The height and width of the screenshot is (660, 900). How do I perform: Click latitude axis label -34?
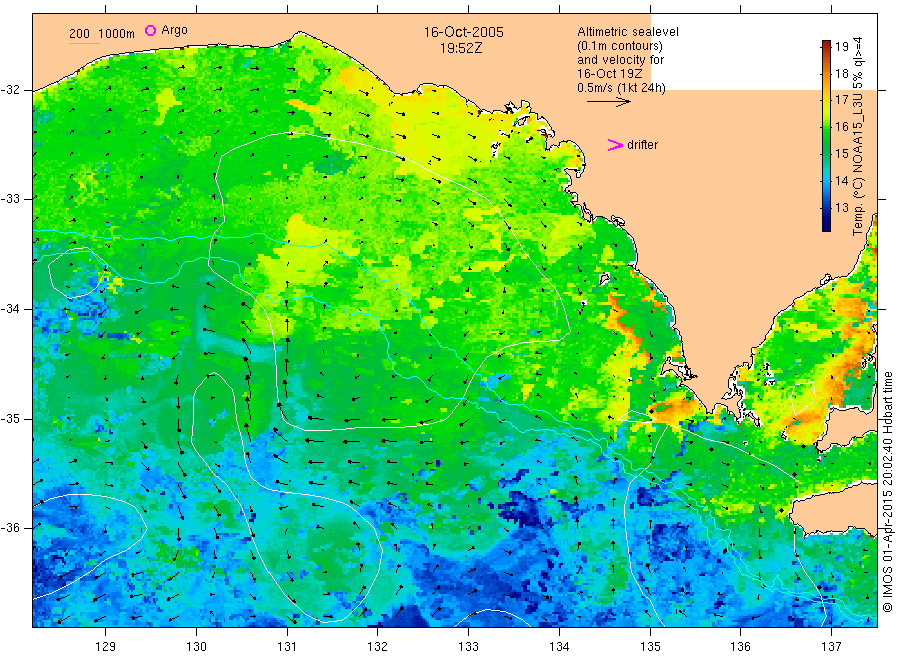pos(10,309)
